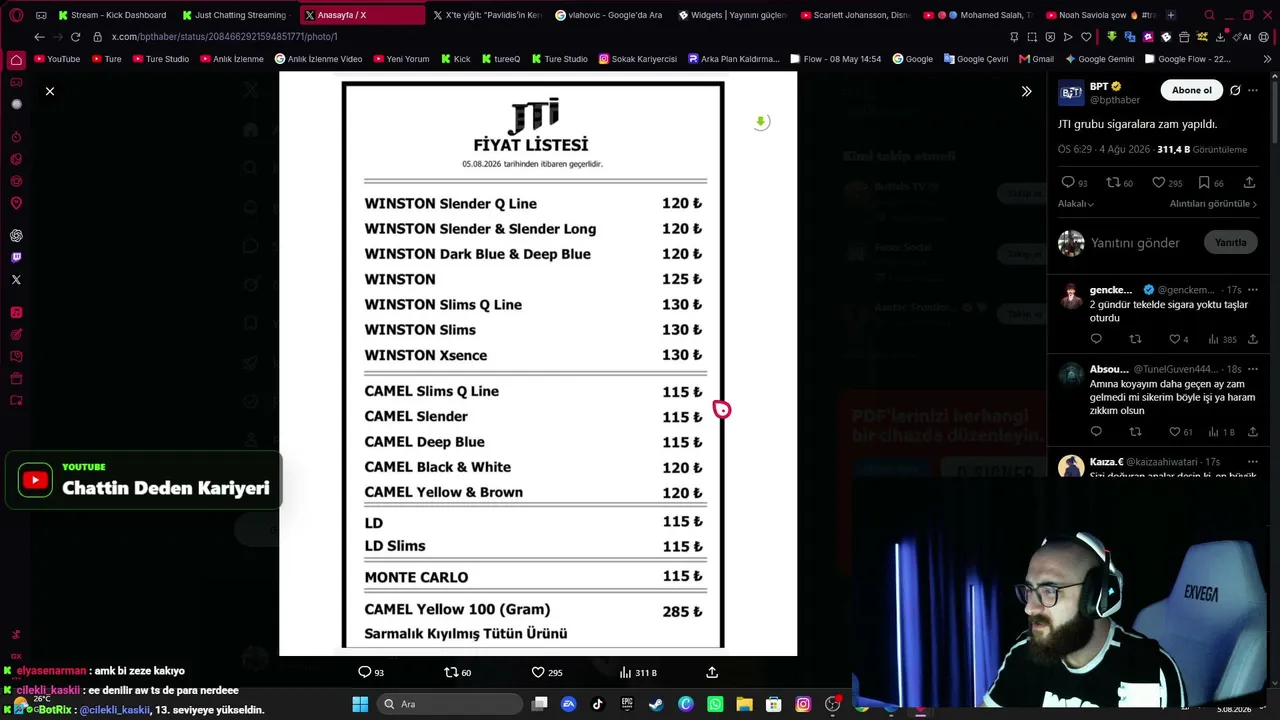Repost the Absou... comment

(1135, 432)
